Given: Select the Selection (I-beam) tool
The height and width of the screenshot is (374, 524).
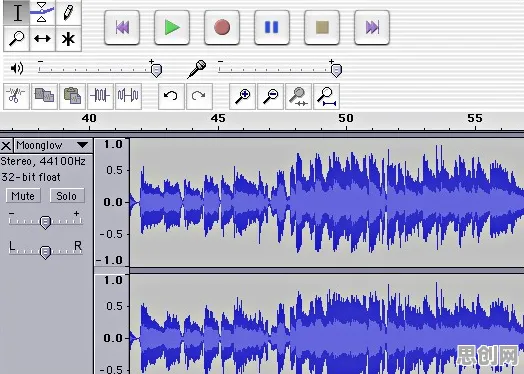Looking at the screenshot, I should coord(16,13).
